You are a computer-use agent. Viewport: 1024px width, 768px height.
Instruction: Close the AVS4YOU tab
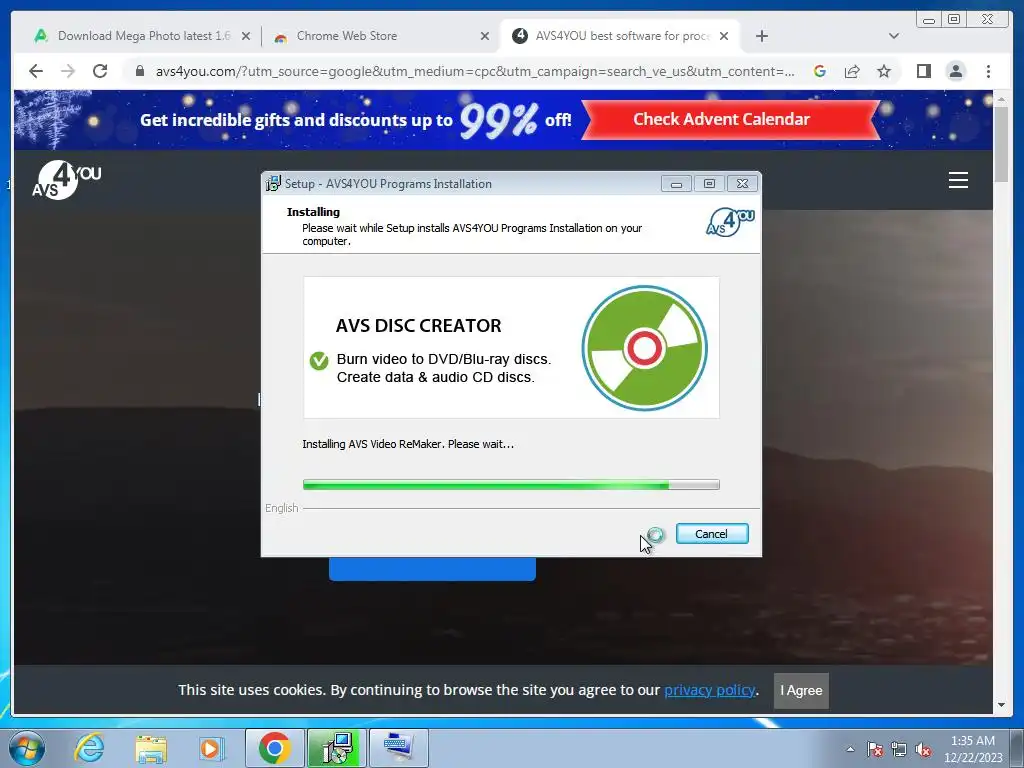[x=724, y=37]
